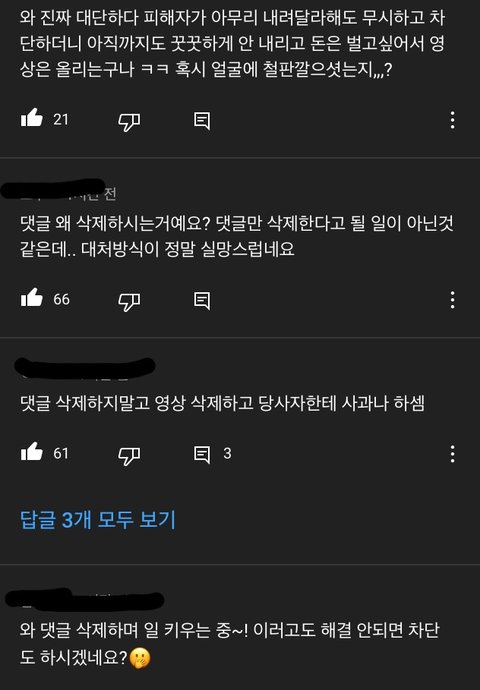Image resolution: width=480 pixels, height=690 pixels.
Task: Select top comment starting 와 진짜 대단하다
Action: [232, 44]
